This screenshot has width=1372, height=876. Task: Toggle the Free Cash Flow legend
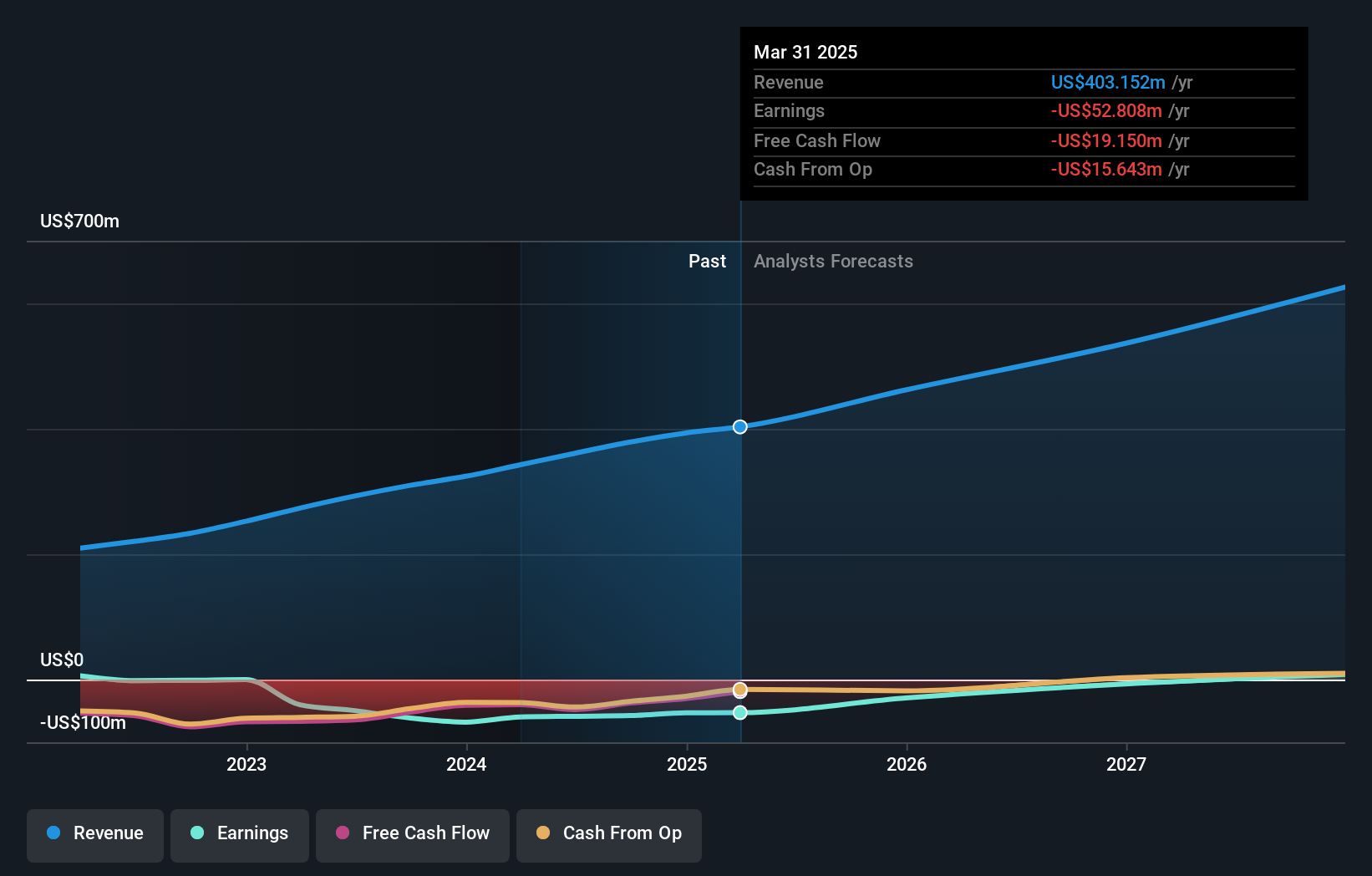coord(413,835)
